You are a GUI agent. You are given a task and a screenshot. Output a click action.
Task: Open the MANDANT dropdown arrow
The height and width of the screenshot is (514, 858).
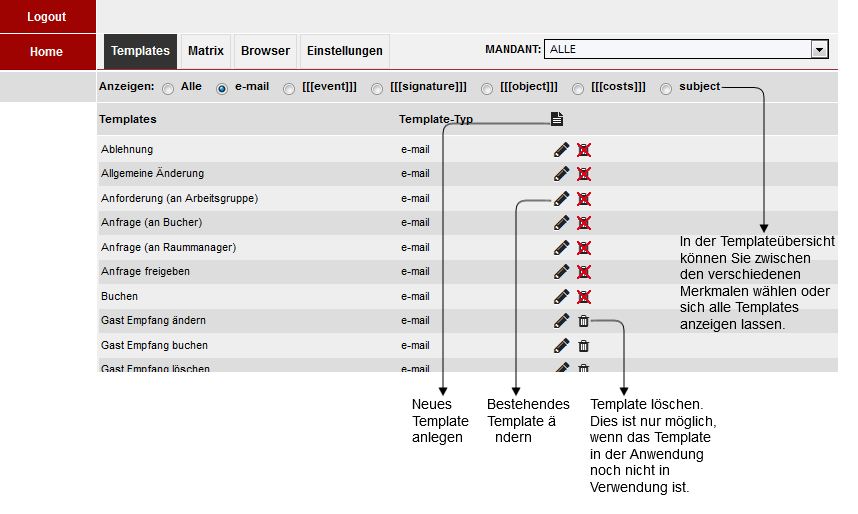point(819,50)
